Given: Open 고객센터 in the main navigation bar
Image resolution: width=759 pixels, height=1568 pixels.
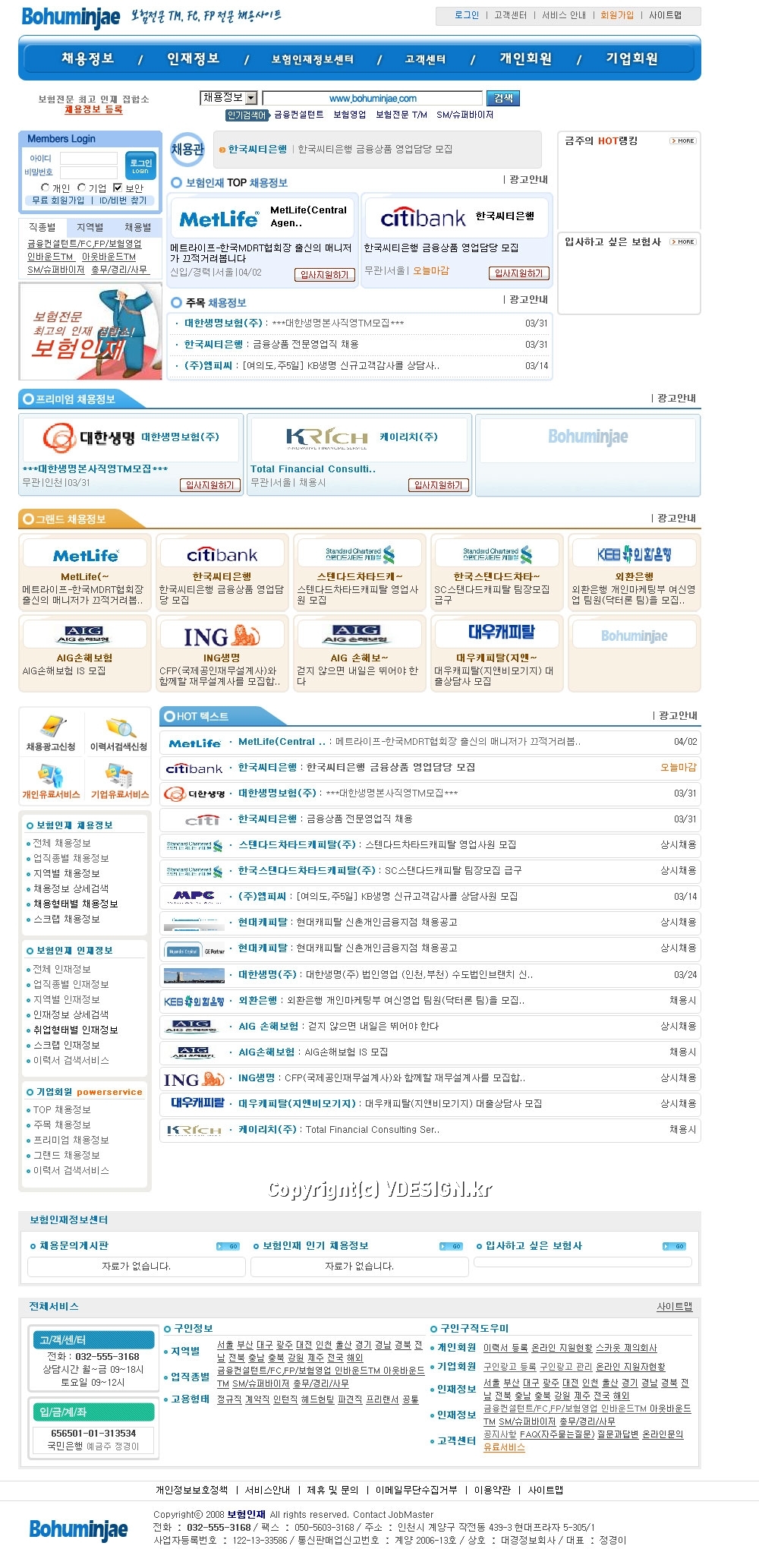Looking at the screenshot, I should pyautogui.click(x=425, y=59).
